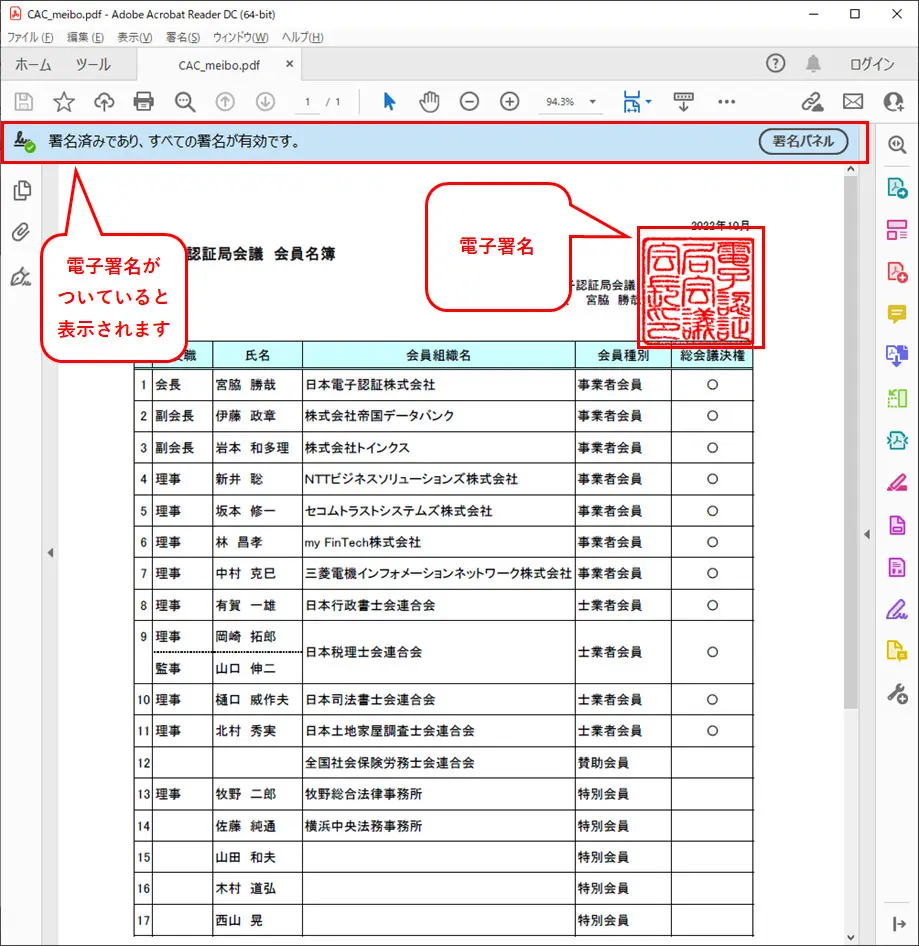Select the text selection arrow tool
This screenshot has height=946, width=919.
[x=388, y=101]
